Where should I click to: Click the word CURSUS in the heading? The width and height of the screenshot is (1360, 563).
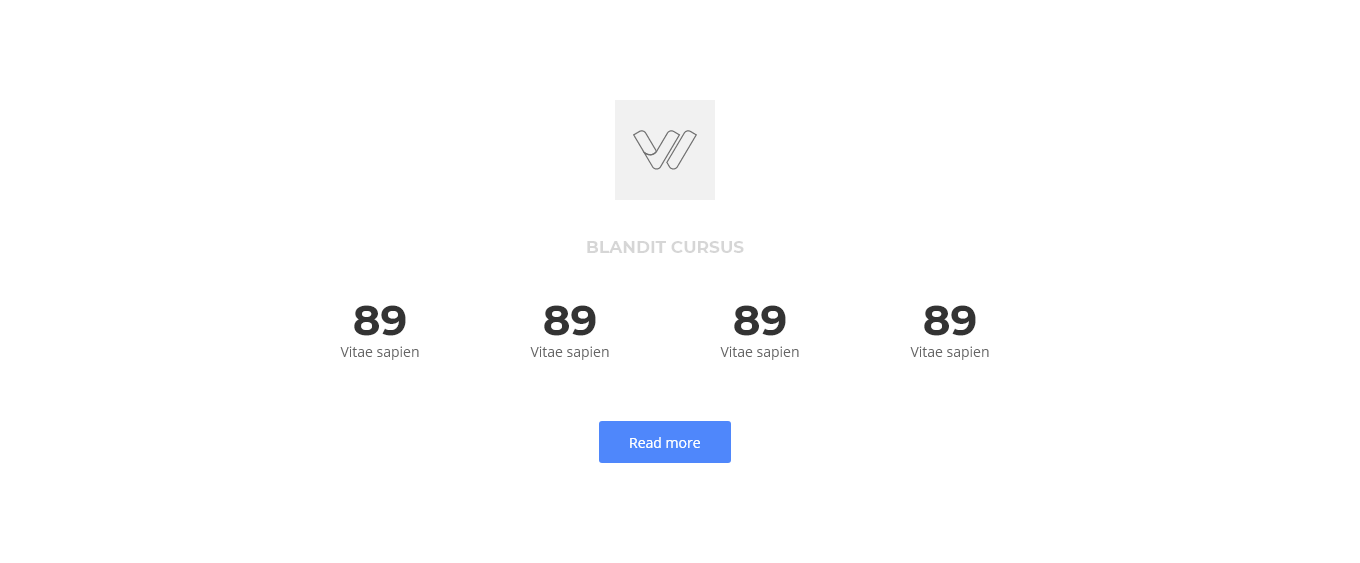pos(708,247)
